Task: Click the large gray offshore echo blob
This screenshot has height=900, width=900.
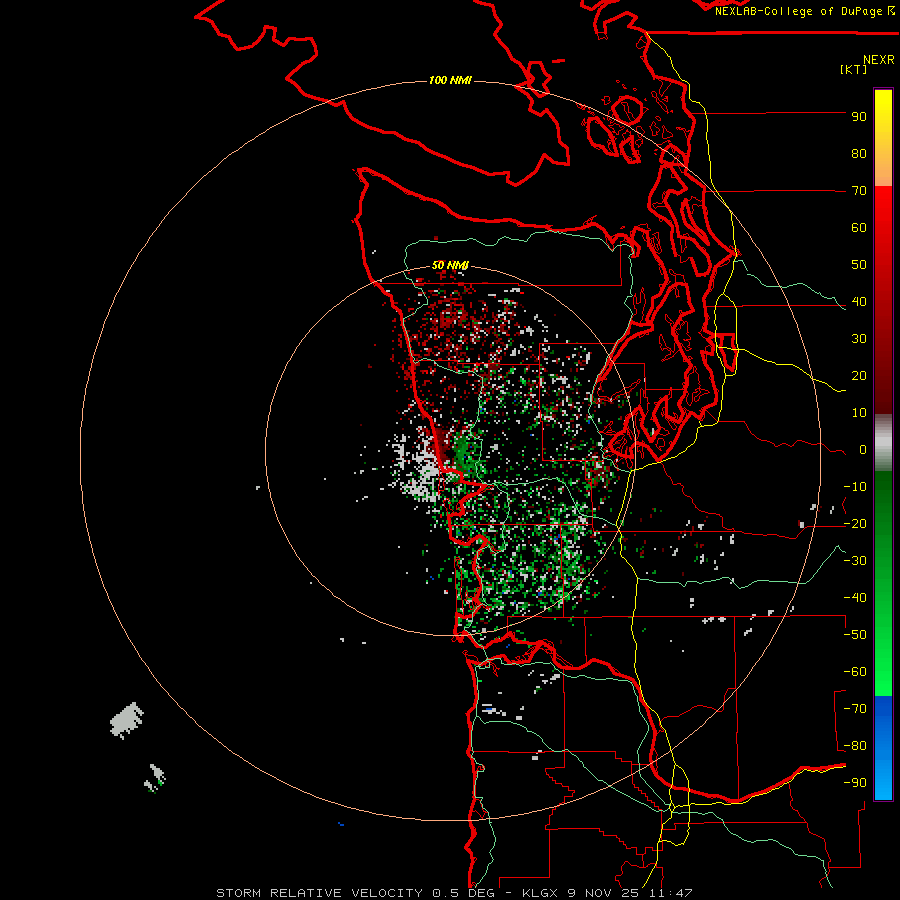Action: click(126, 720)
